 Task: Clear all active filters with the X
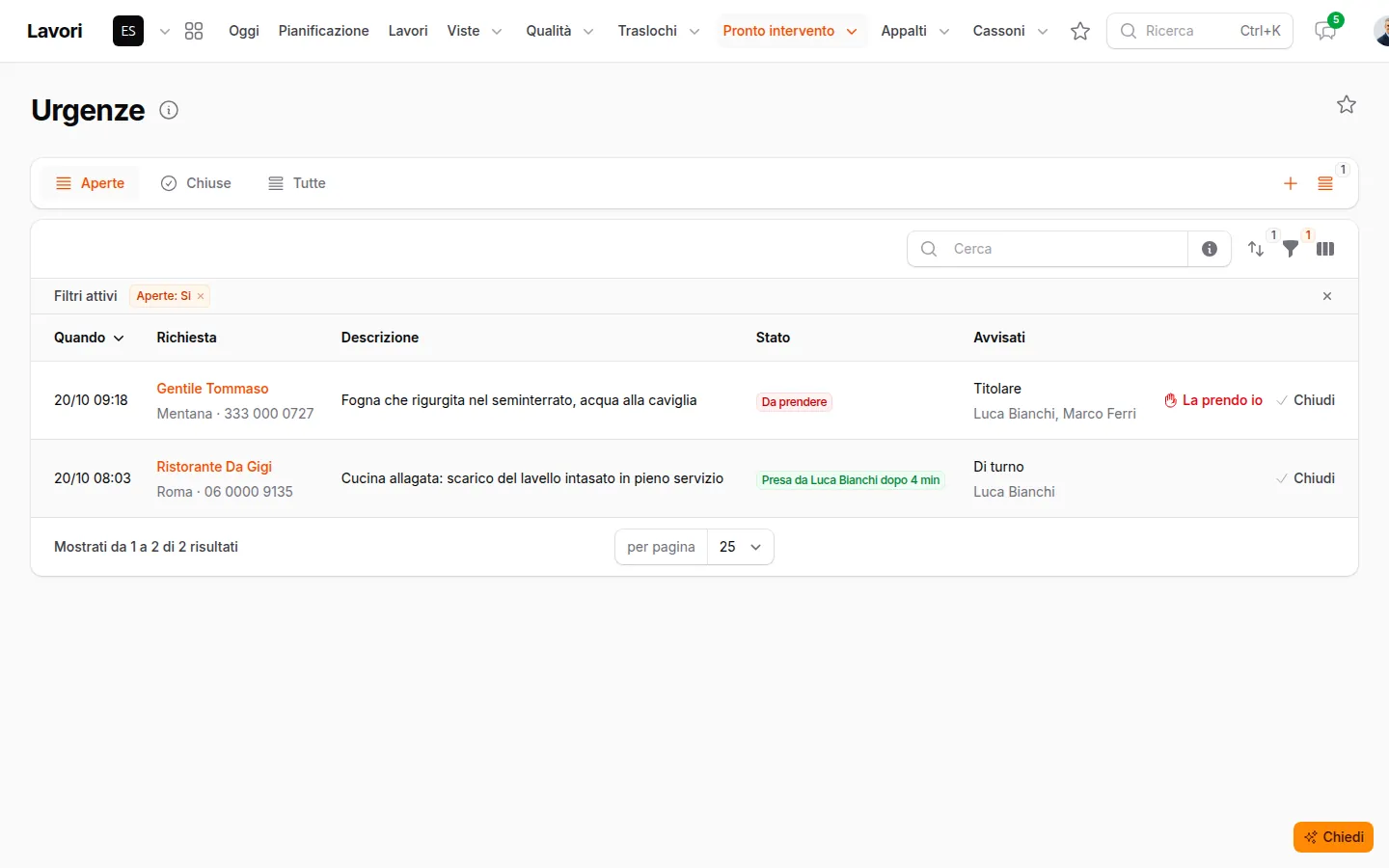click(1327, 296)
